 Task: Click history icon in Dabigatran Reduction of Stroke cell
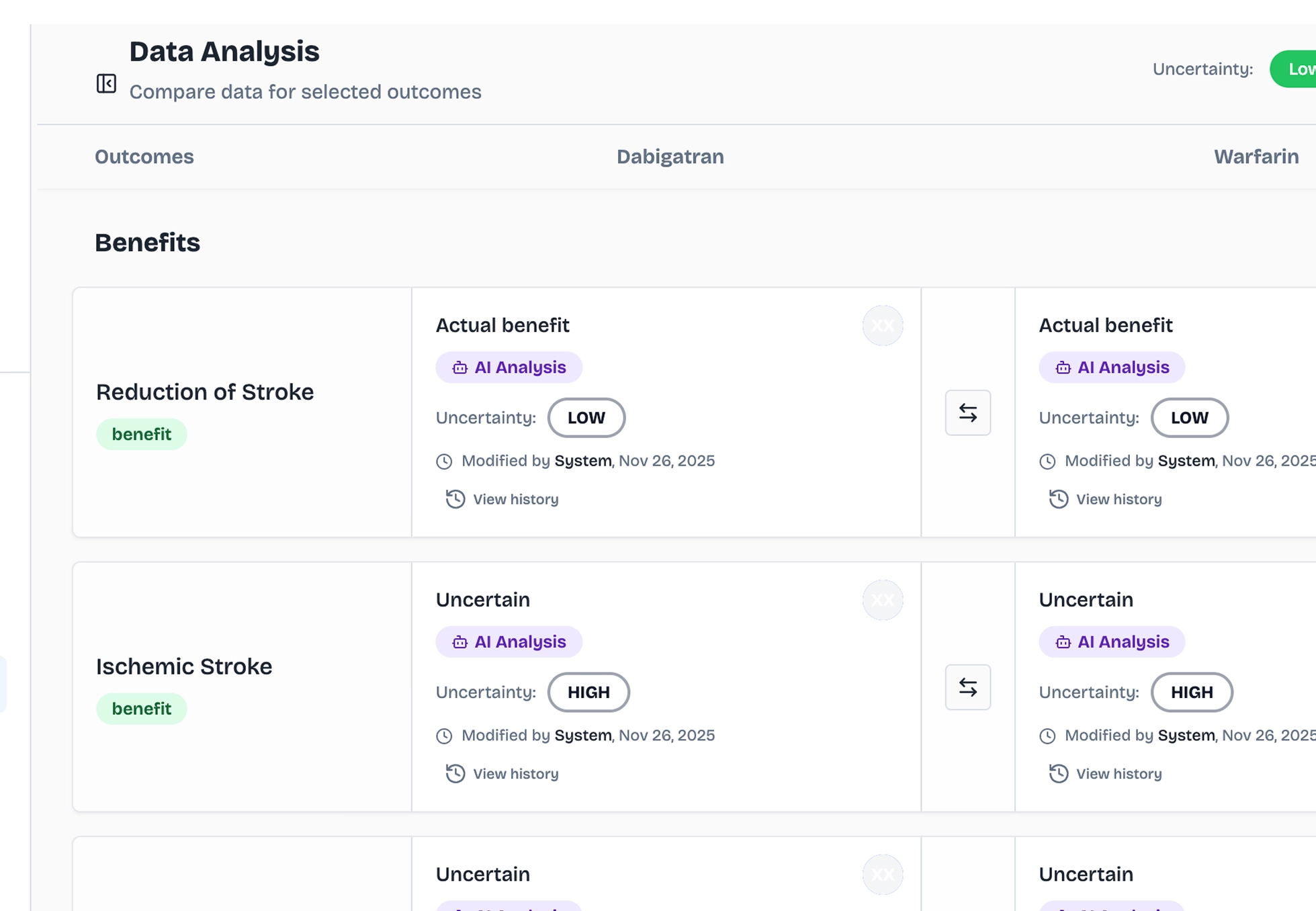[x=455, y=499]
